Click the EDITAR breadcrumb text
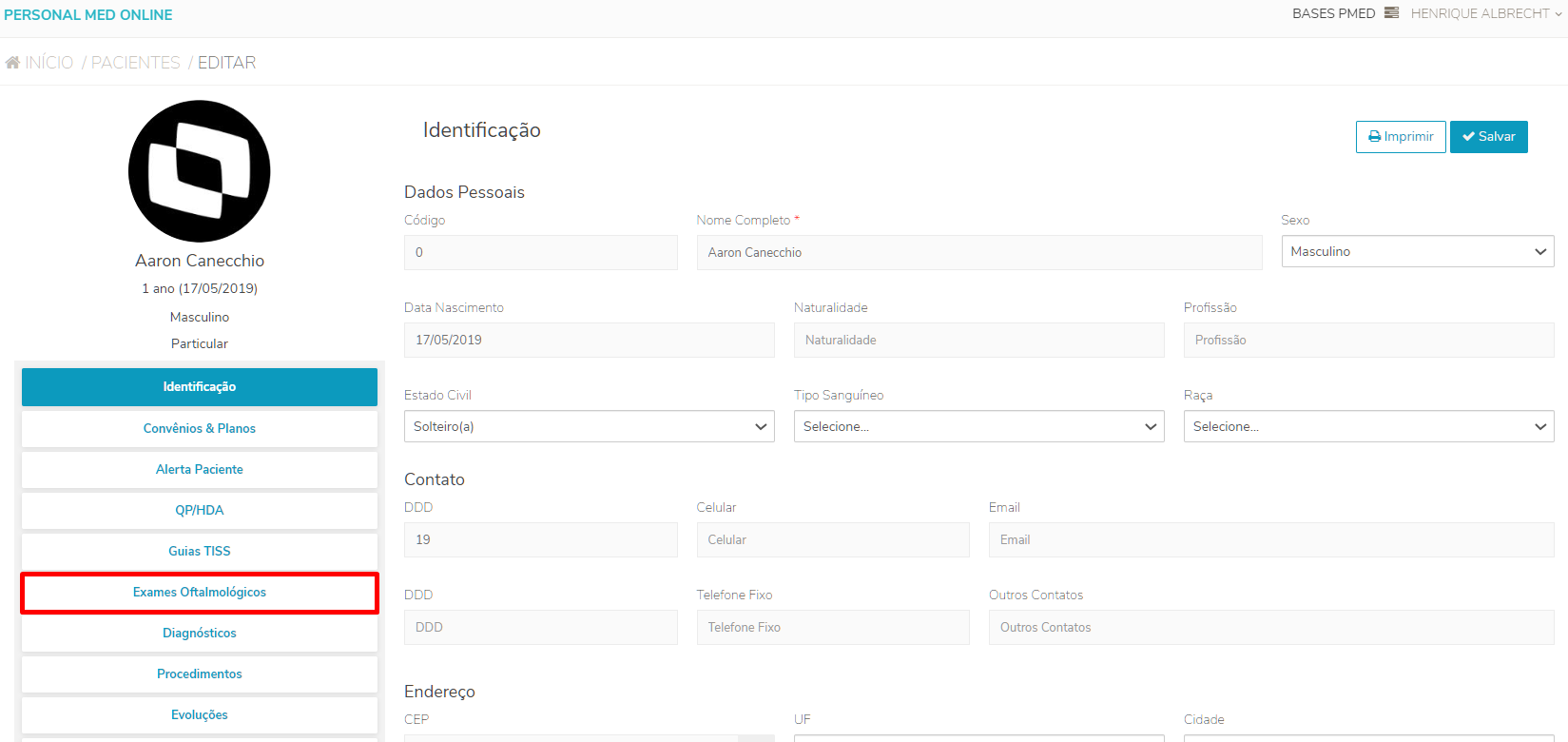Image resolution: width=1568 pixels, height=742 pixels. (x=226, y=63)
